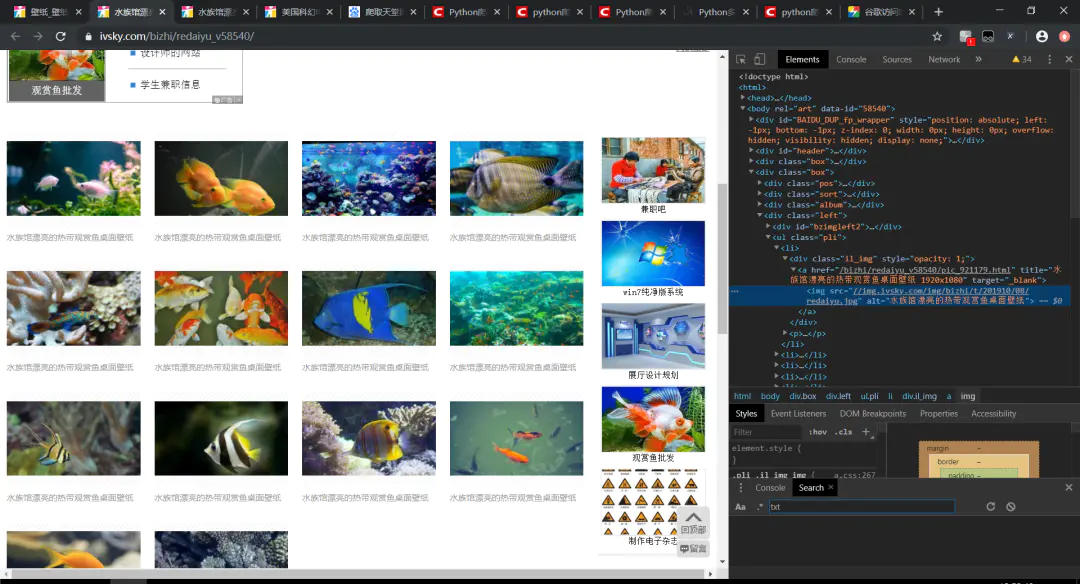Open the Event Listeners tab
This screenshot has height=584, width=1080.
tap(798, 413)
